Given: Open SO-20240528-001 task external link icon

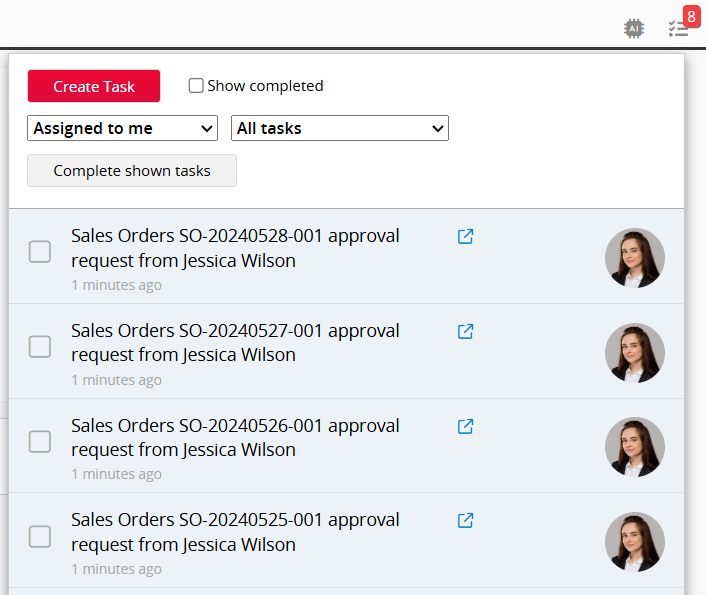Looking at the screenshot, I should pos(465,237).
